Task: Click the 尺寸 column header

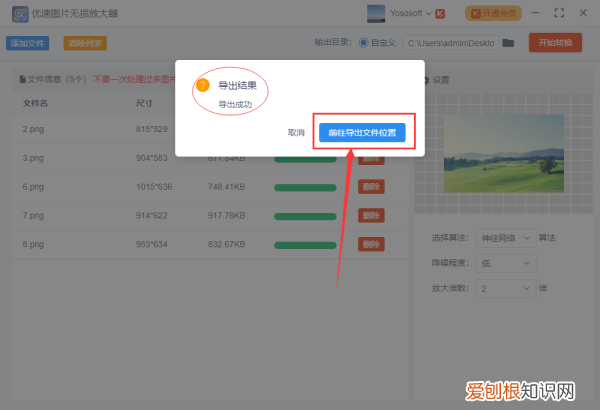Action: click(144, 103)
